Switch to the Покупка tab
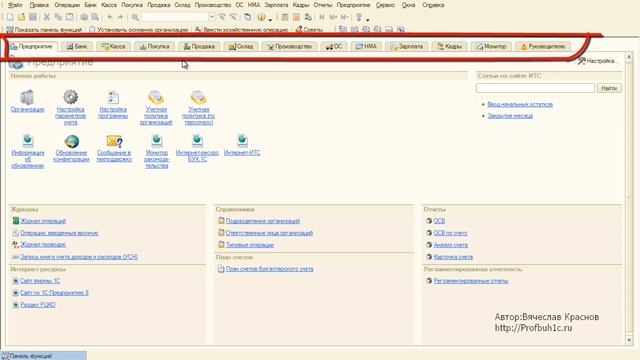The height and width of the screenshot is (360, 640). click(154, 47)
